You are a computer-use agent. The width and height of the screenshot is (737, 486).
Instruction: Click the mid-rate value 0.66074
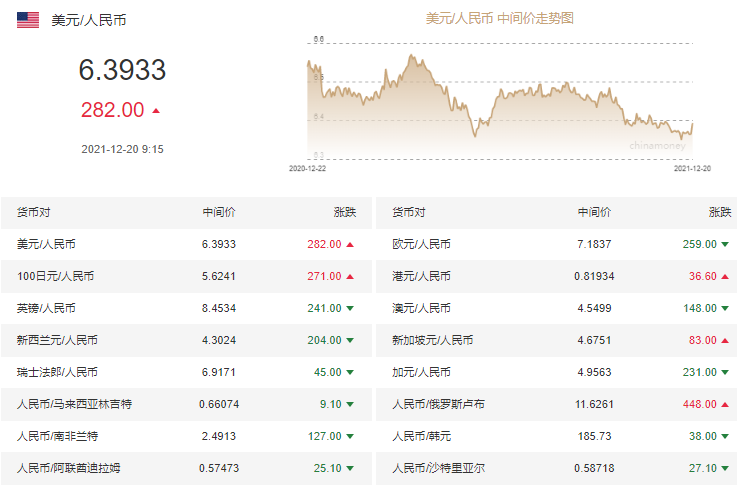pos(219,404)
